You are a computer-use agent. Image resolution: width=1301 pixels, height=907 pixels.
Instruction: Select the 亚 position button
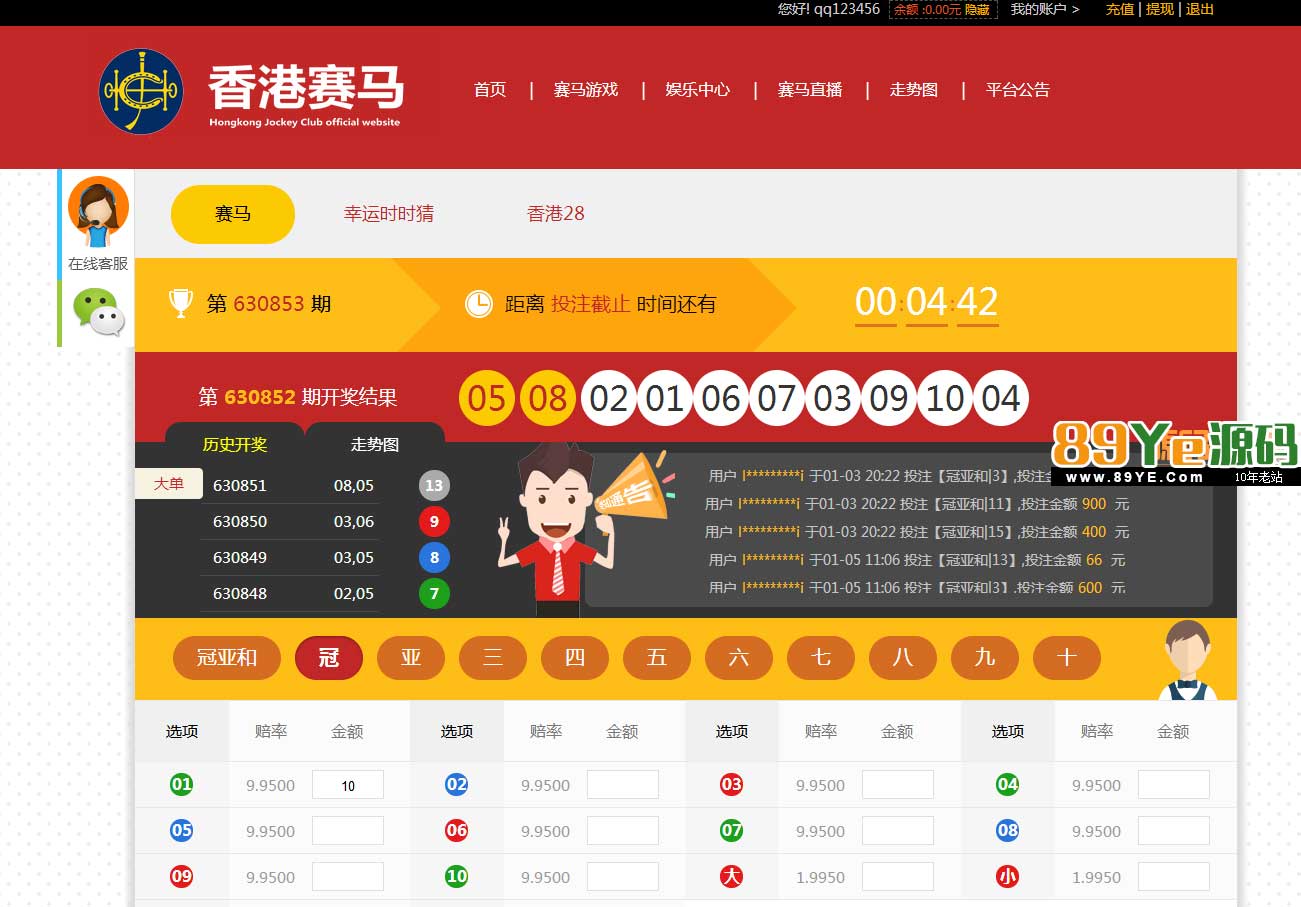pyautogui.click(x=411, y=658)
